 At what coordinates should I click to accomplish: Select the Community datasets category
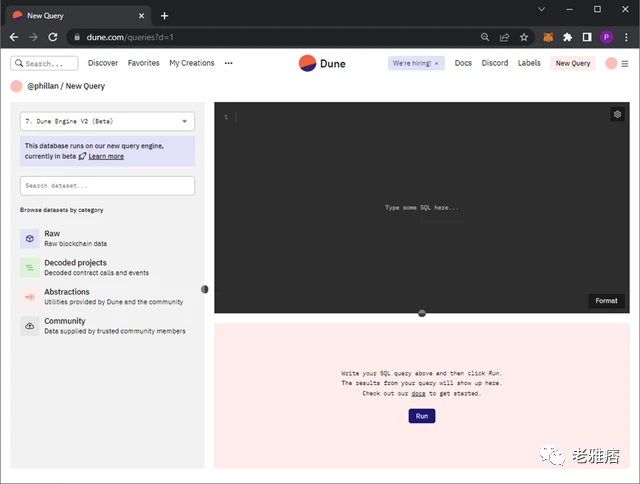coord(107,326)
